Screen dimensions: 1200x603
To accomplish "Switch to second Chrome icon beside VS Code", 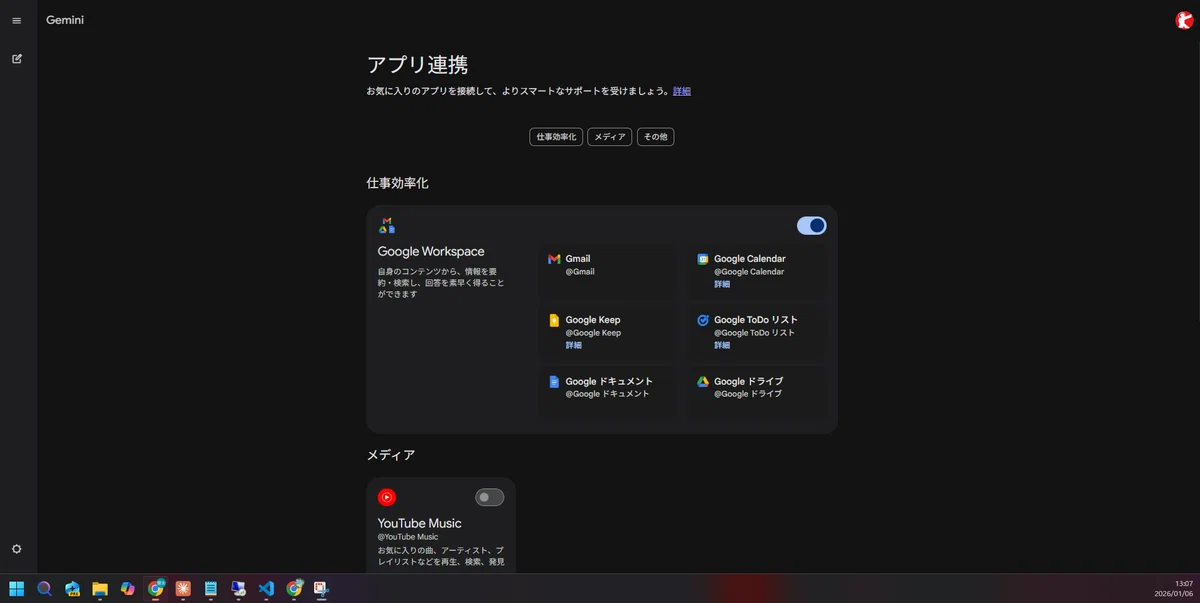I will click(294, 588).
